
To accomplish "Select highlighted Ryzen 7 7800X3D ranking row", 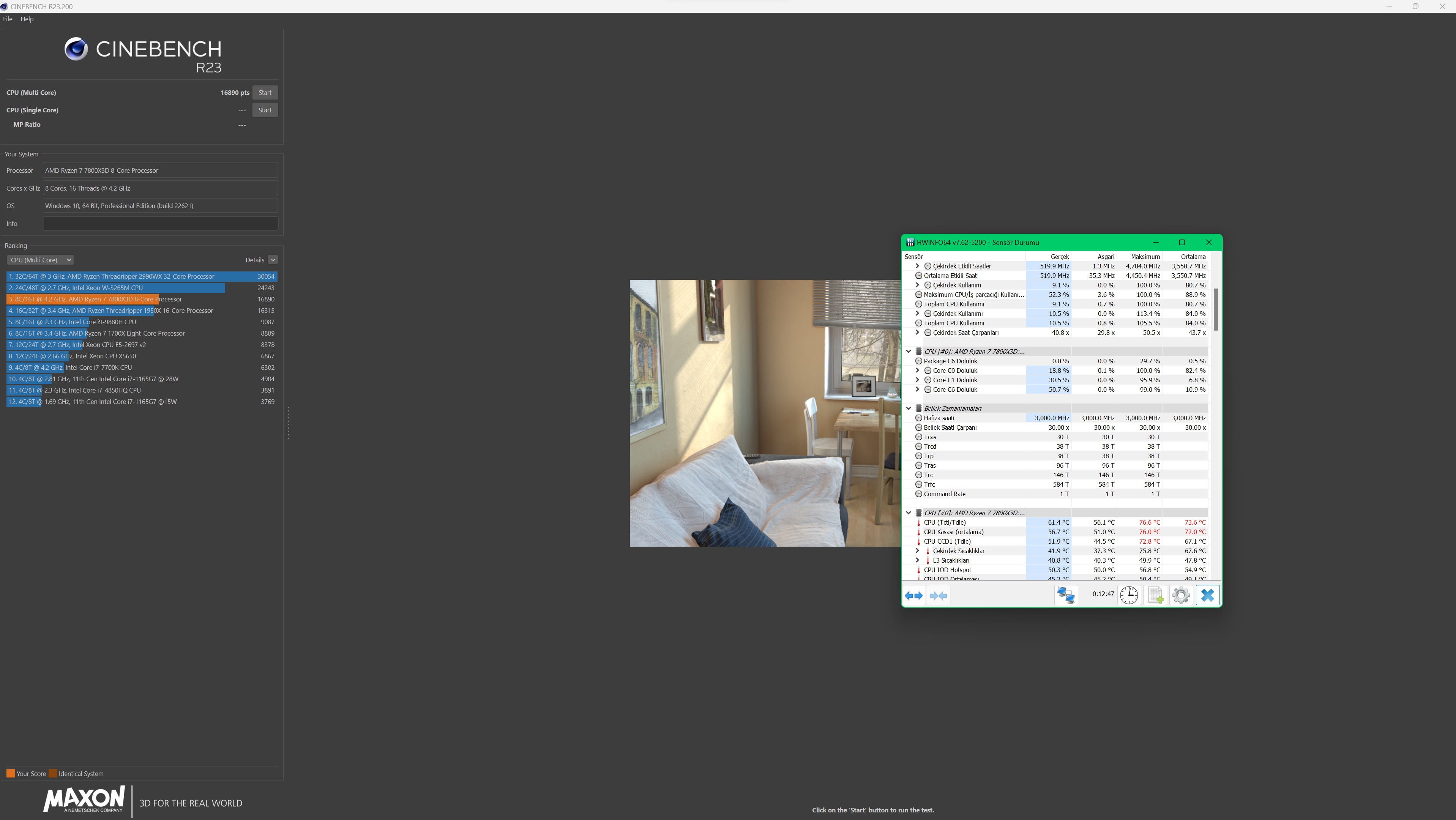I will coord(141,299).
